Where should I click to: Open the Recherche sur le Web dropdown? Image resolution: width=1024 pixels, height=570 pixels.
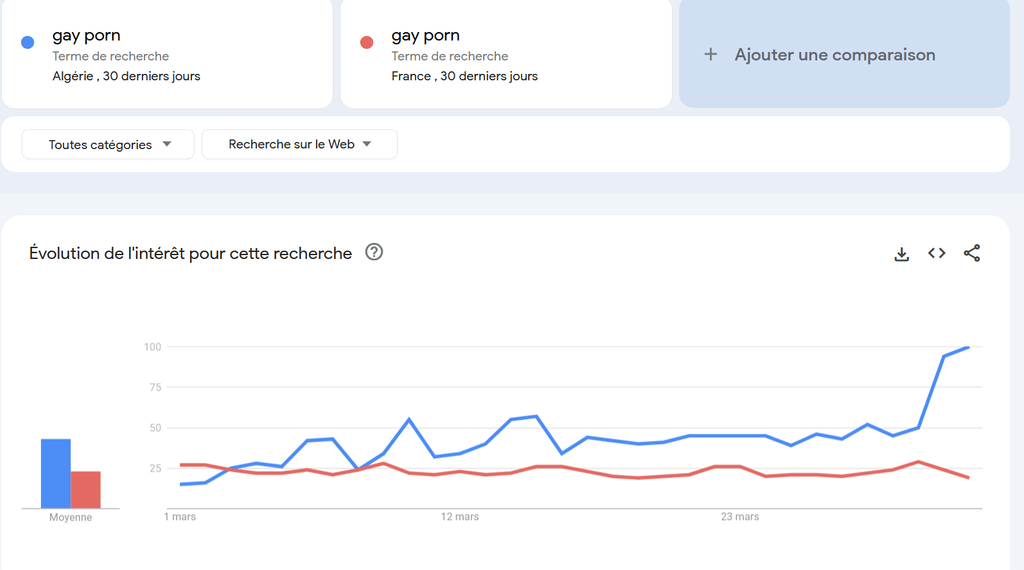(299, 145)
